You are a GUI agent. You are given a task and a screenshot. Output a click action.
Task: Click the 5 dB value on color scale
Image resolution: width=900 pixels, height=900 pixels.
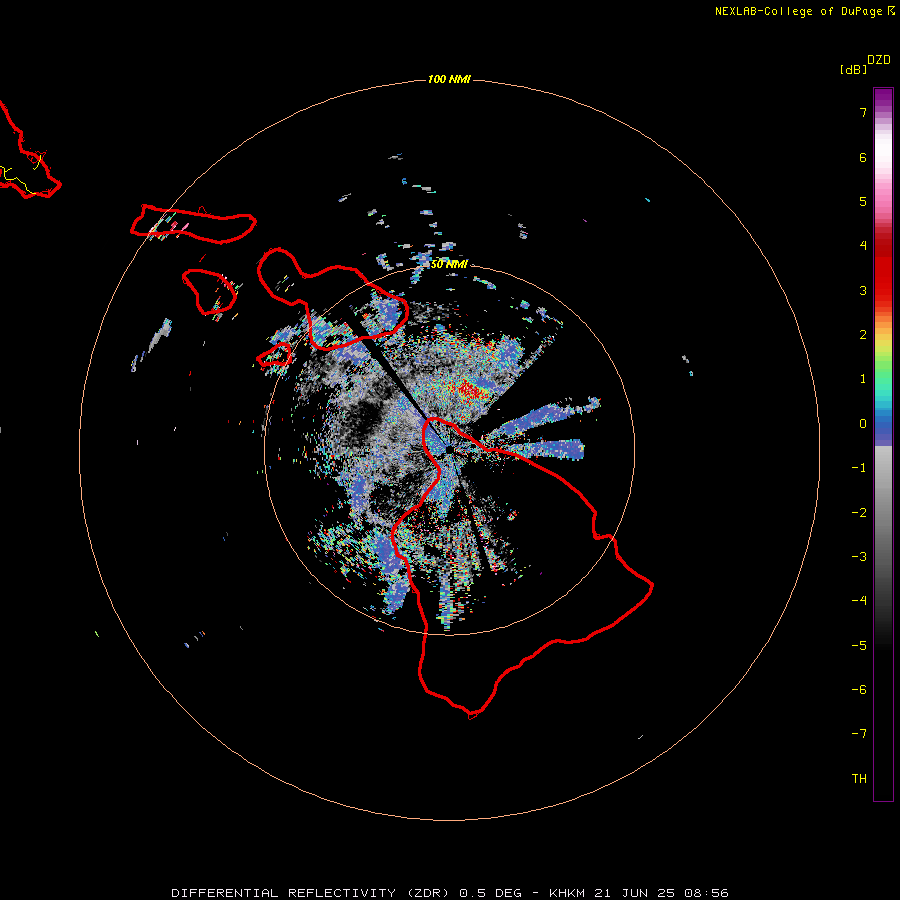863,201
